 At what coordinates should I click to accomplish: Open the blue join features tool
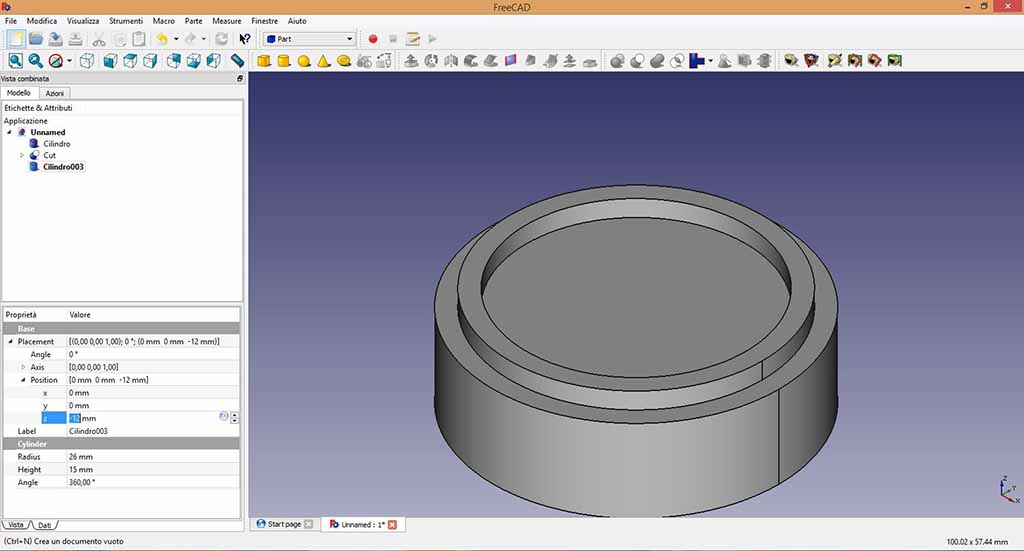pos(697,61)
